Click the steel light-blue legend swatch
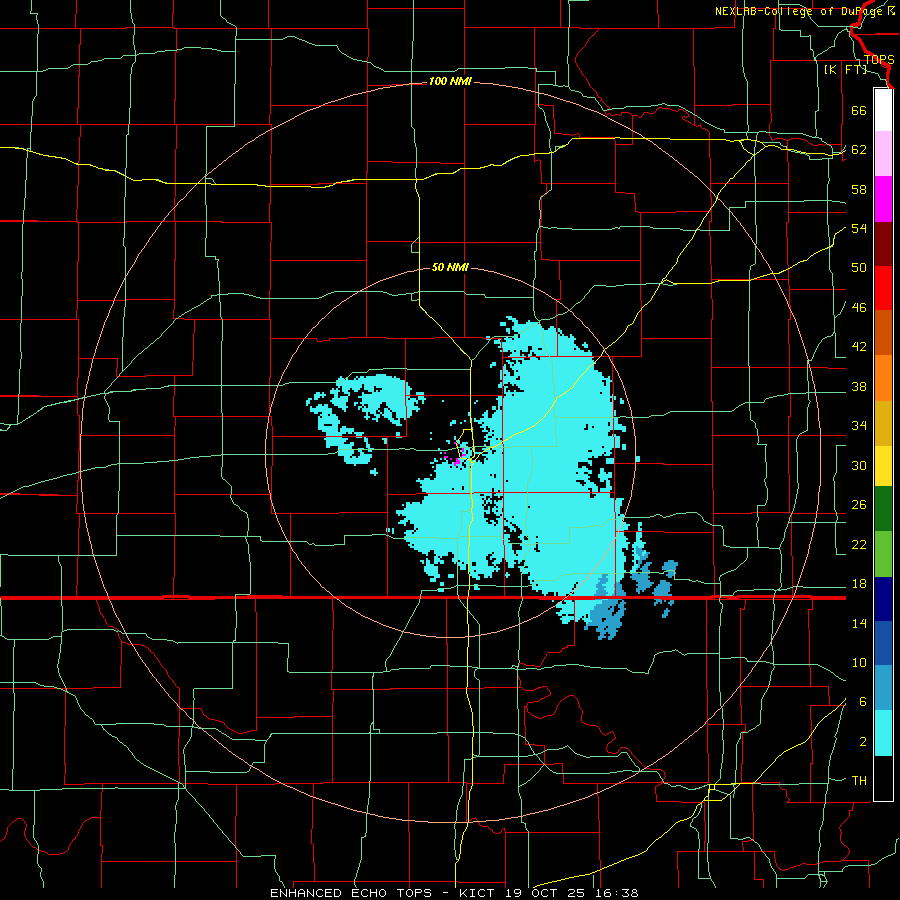The image size is (900, 900). pyautogui.click(x=883, y=688)
